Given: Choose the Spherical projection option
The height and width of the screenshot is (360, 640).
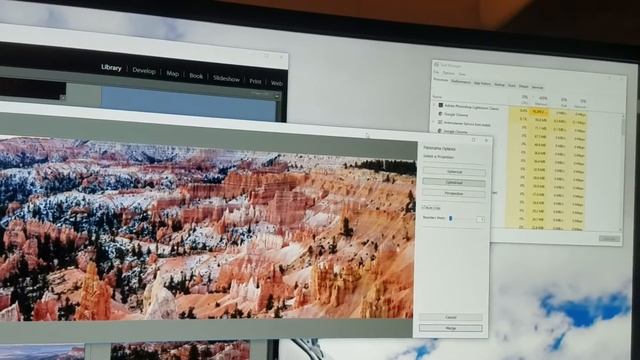Looking at the screenshot, I should click(x=454, y=172).
